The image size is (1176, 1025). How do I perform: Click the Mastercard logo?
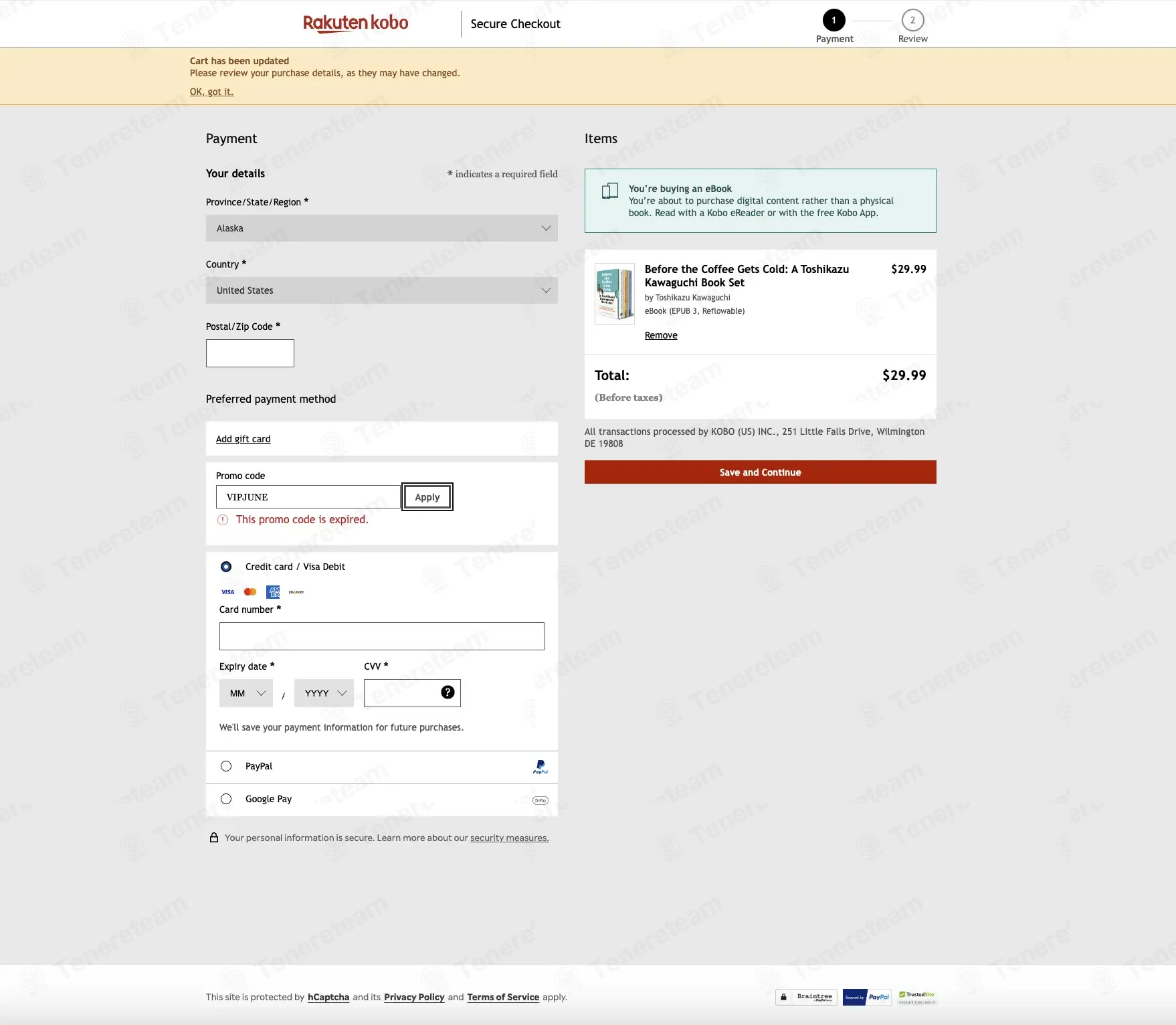click(250, 592)
